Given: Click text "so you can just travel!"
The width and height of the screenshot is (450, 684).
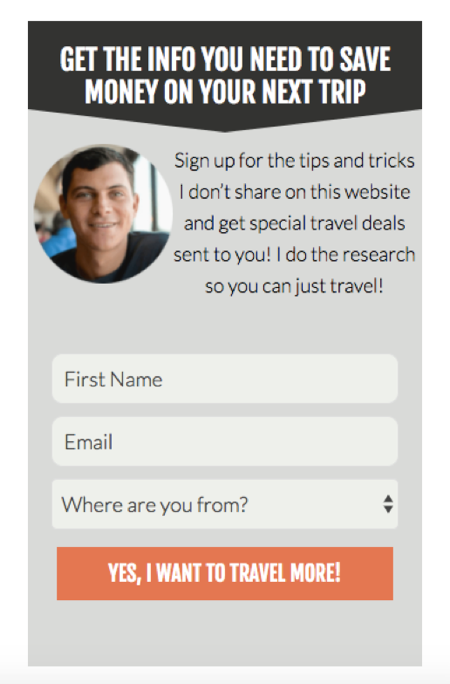Looking at the screenshot, I should tap(294, 286).
